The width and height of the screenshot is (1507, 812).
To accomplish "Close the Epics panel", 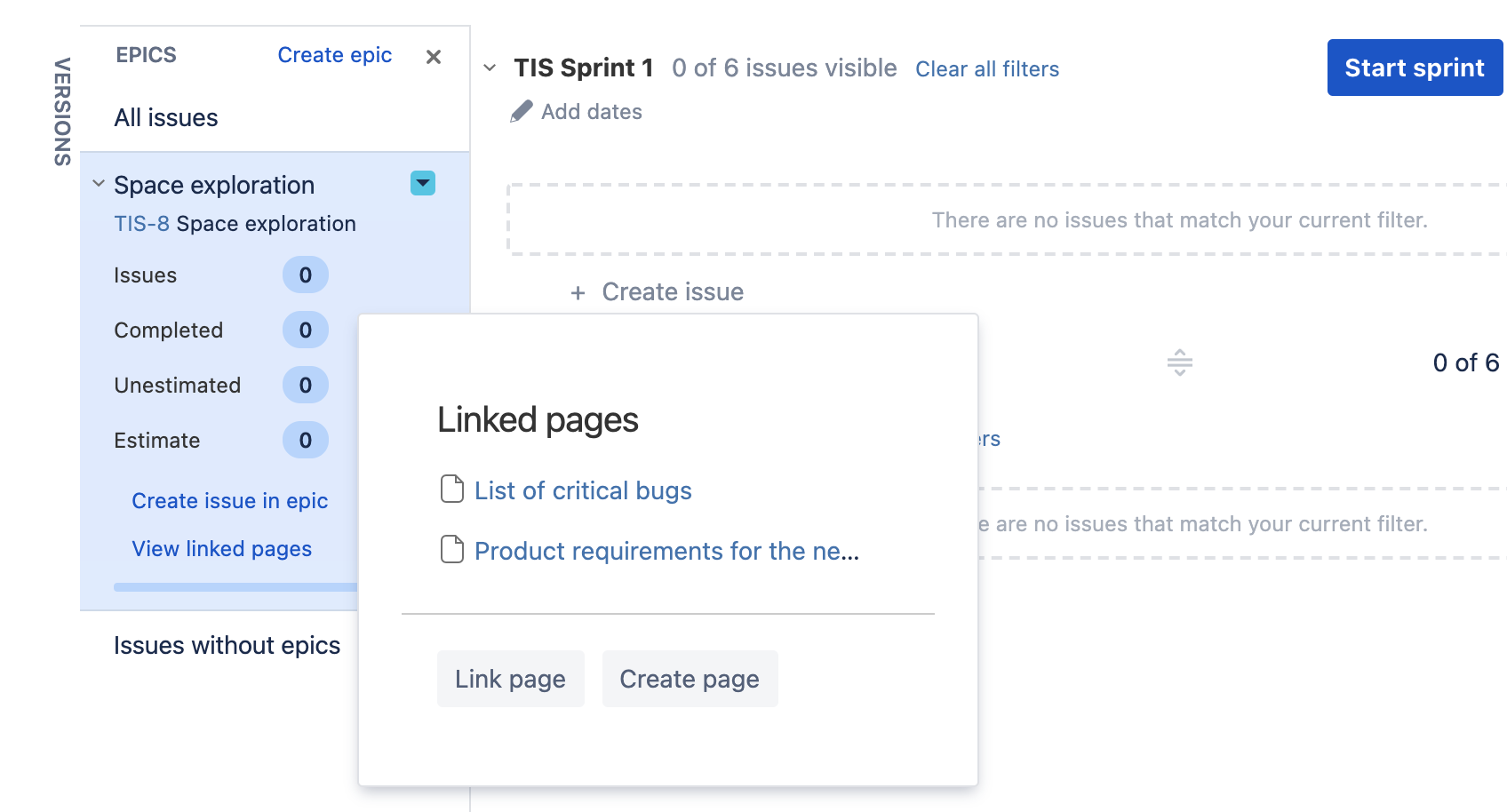I will coord(434,57).
